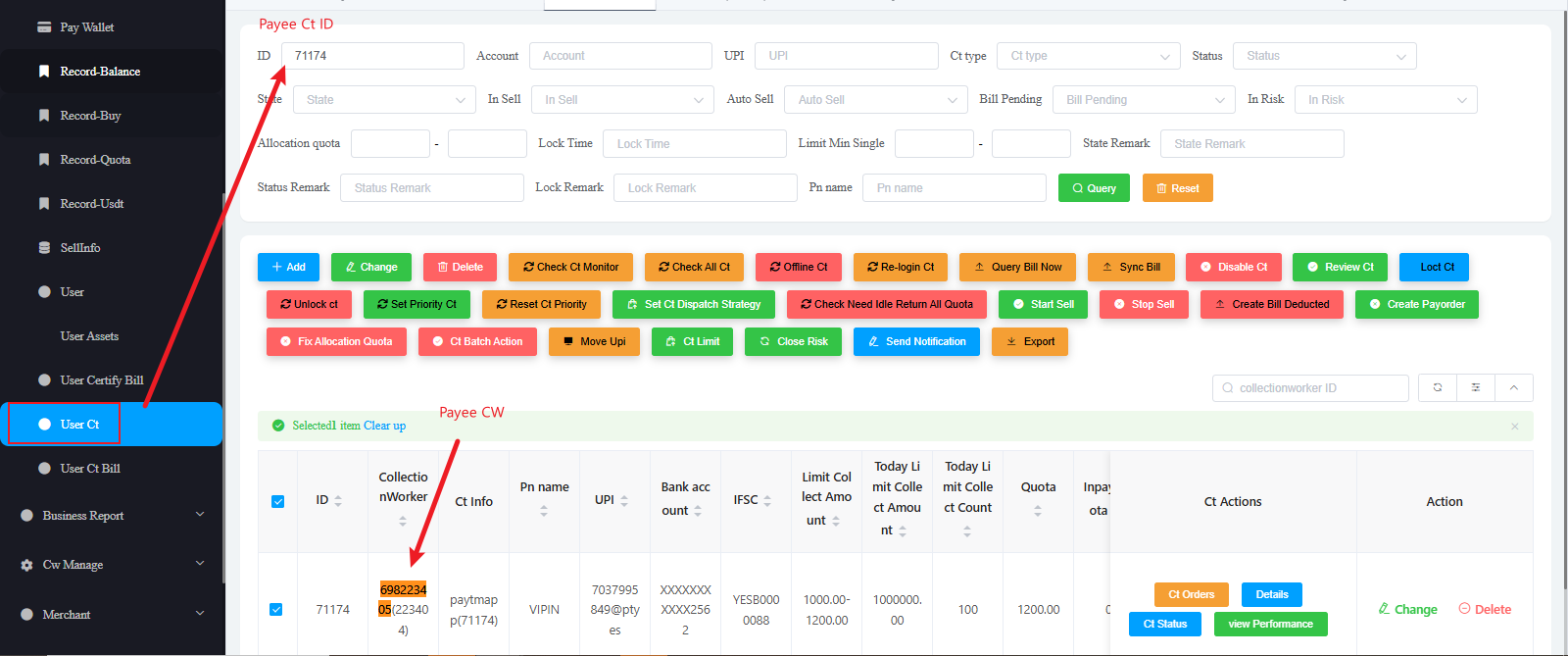Click the refresh table icon
The image size is (1568, 656).
pos(1437,388)
